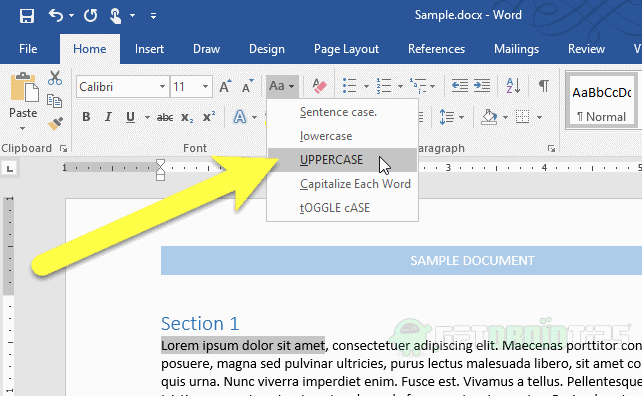
Task: Open Line and Paragraph Spacing icon
Action: pos(447,117)
